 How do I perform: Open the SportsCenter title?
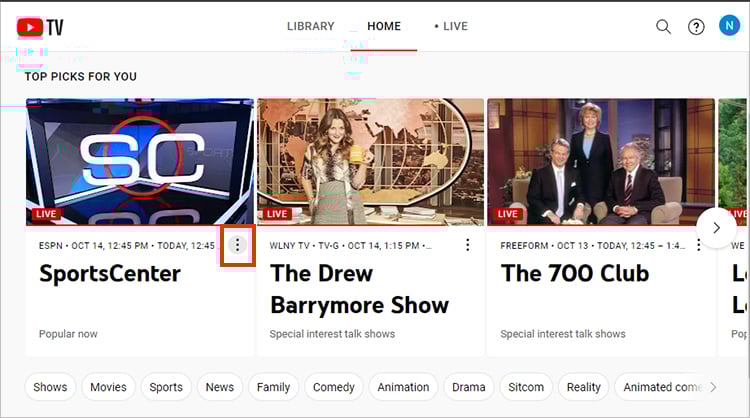pos(110,274)
